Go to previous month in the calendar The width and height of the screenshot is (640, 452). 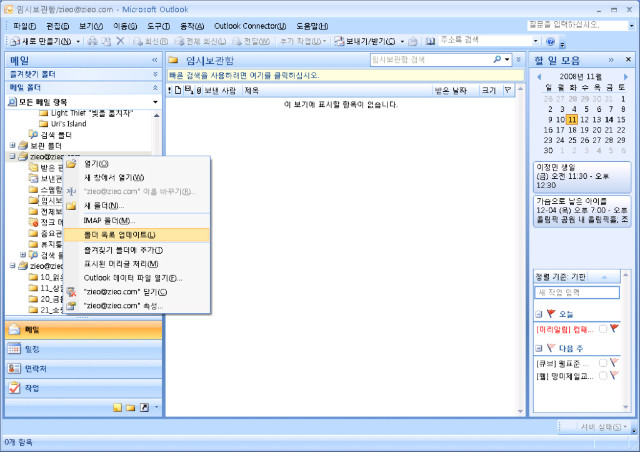[539, 76]
